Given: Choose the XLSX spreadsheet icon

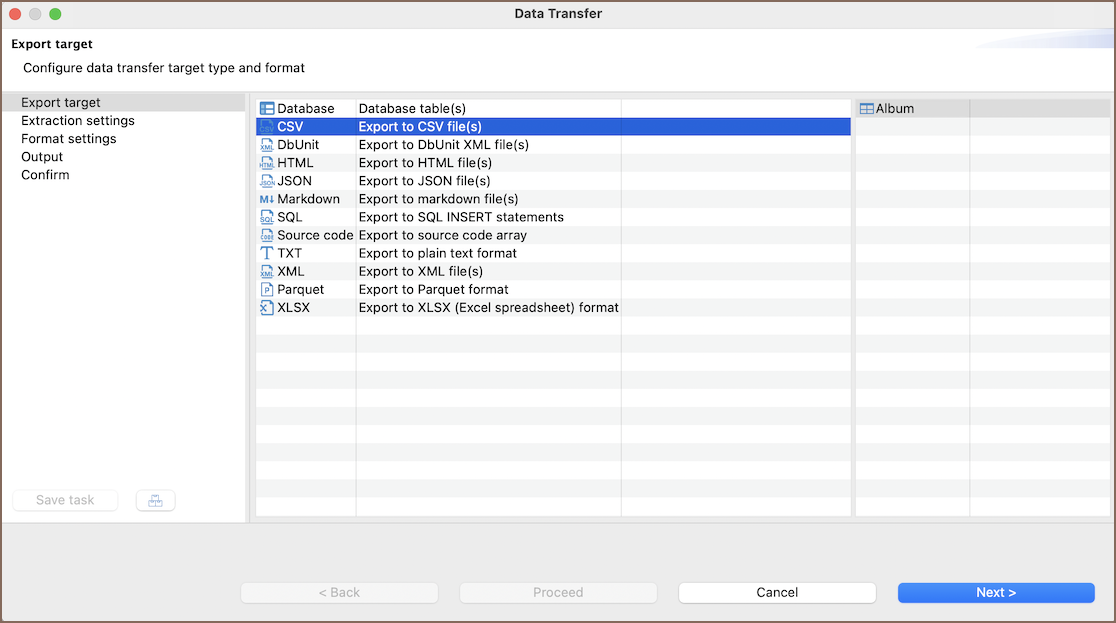Looking at the screenshot, I should coord(267,307).
